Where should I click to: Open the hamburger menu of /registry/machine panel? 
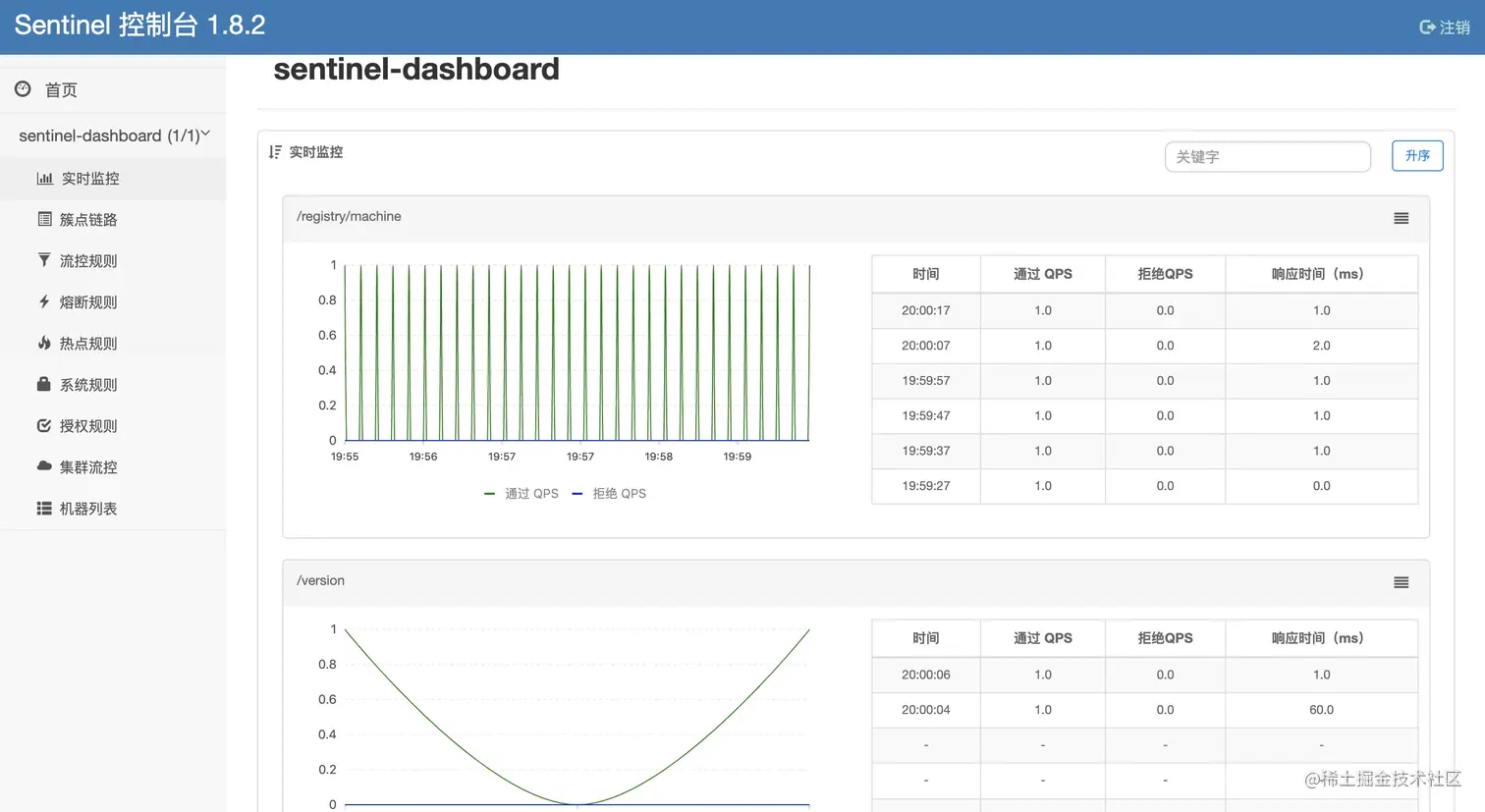(1402, 218)
